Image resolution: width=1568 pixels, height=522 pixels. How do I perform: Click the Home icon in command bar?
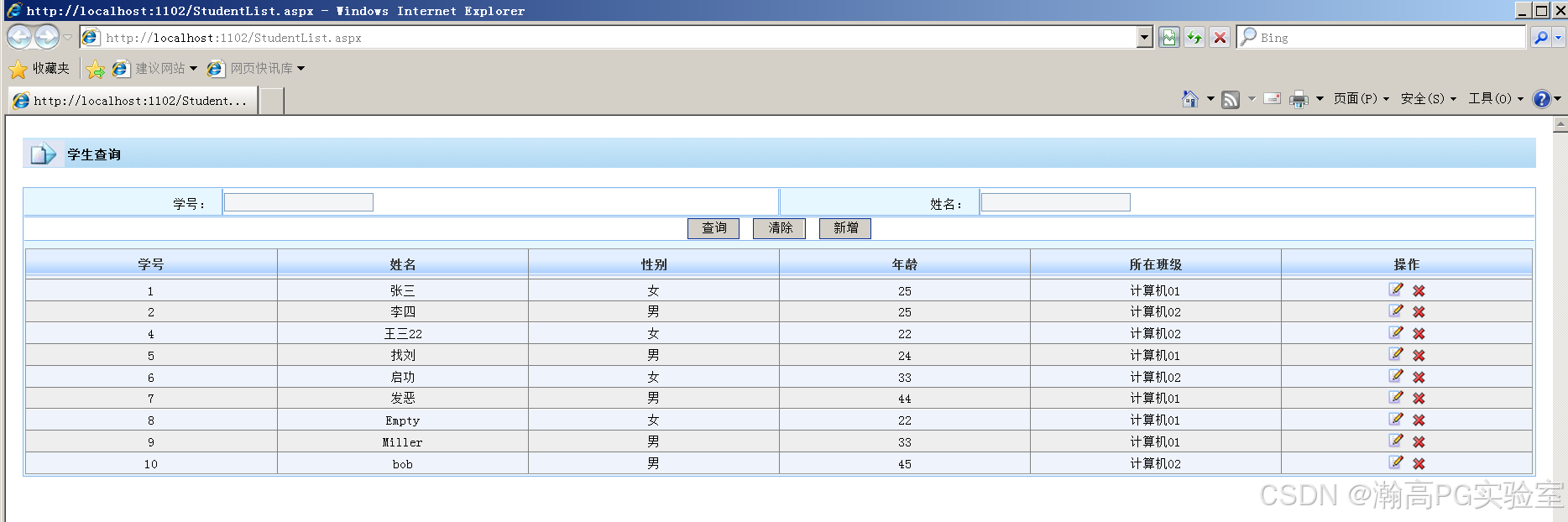click(x=1189, y=99)
